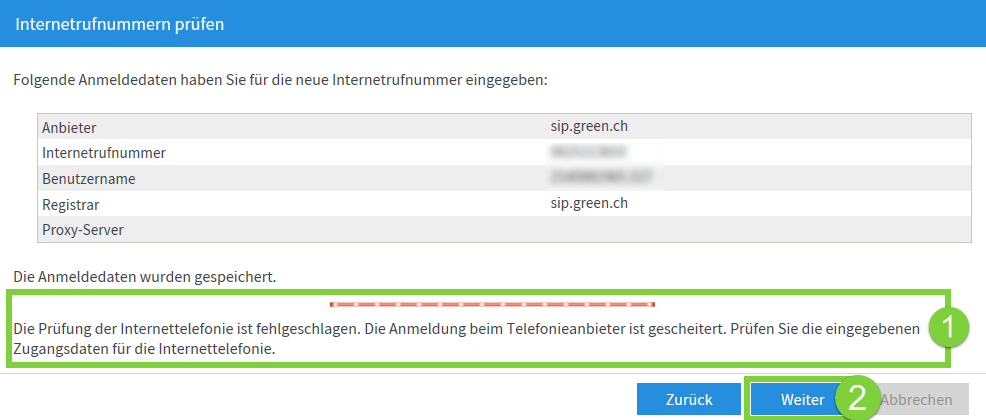Screen dimensions: 986x420
Task: Click the Registrar value sip.green.ch
Action: (589, 203)
